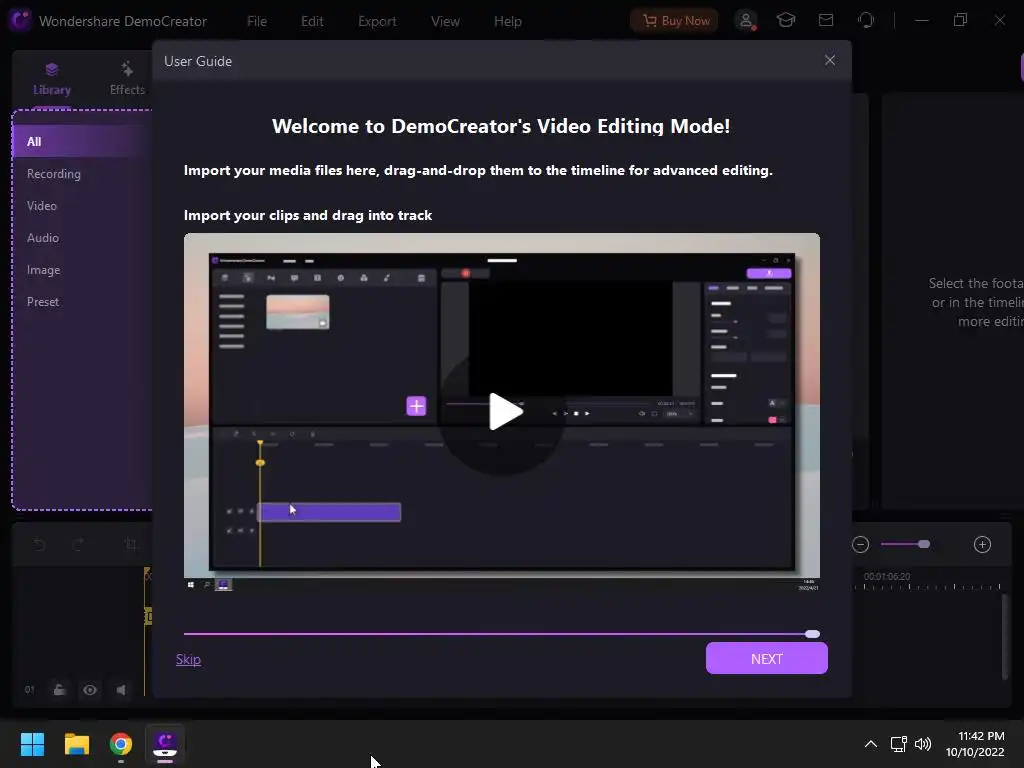Select the Video library category
The width and height of the screenshot is (1024, 768).
[41, 206]
